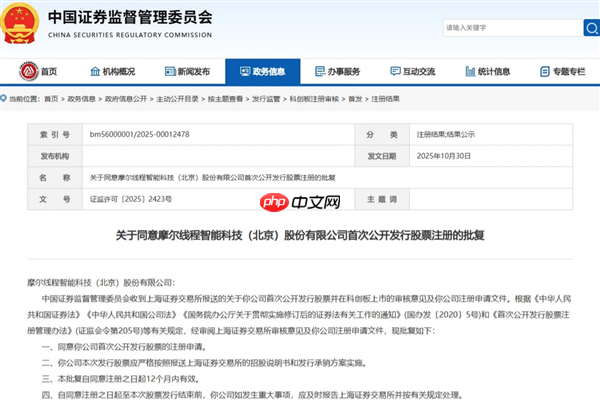Click index number bm56000001/2025-00012478

pyautogui.click(x=140, y=134)
